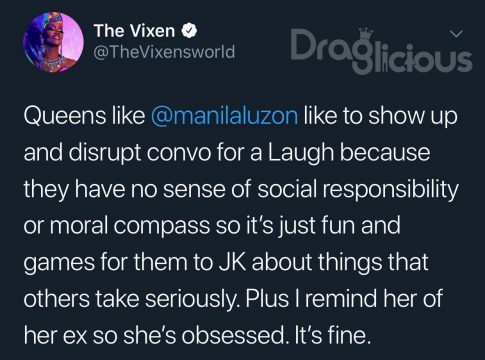Viewport: 485px width, 360px height.
Task: Visit the @TheVixensworld handle
Action: click(164, 52)
